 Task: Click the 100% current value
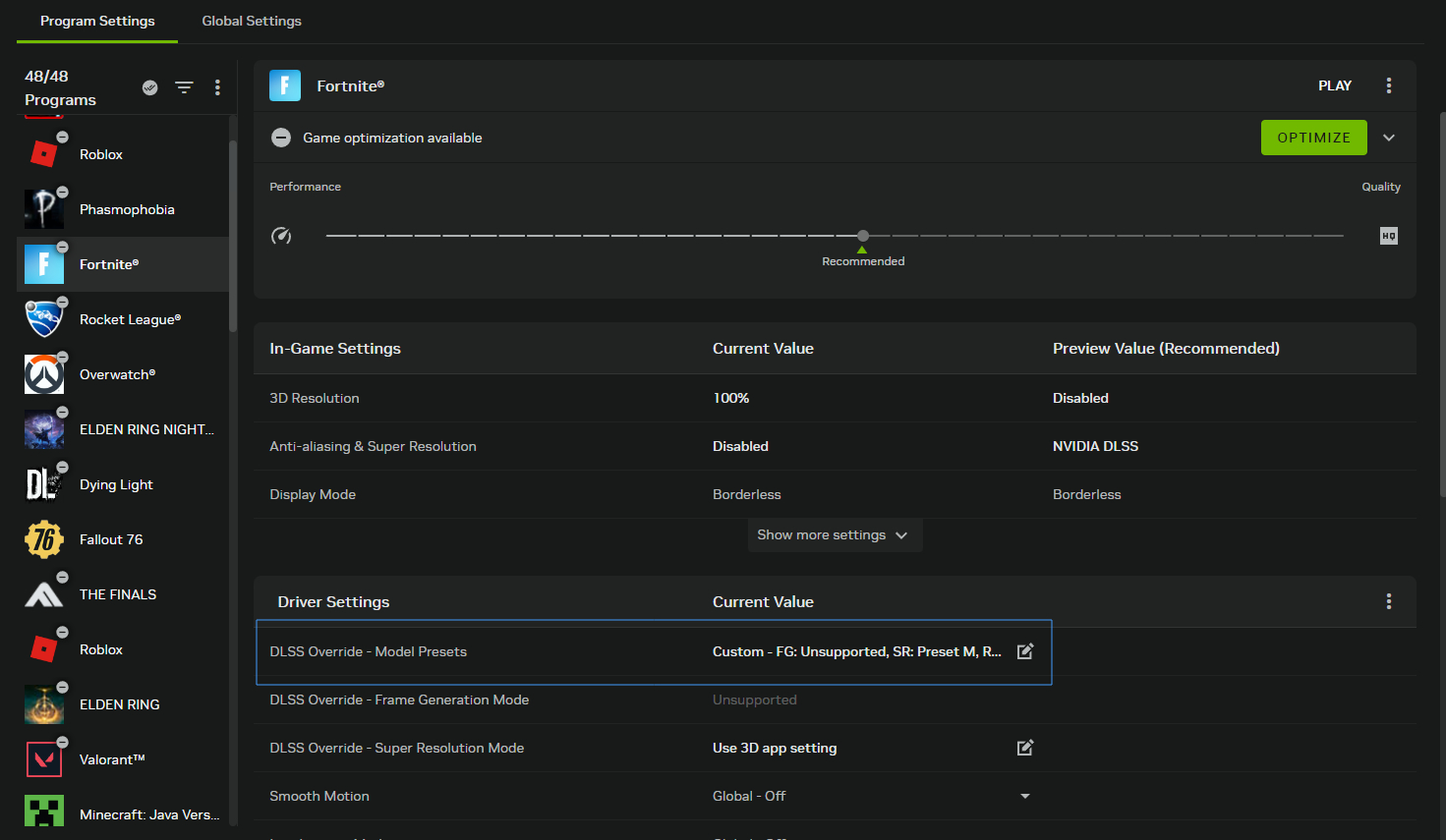pyautogui.click(x=730, y=398)
